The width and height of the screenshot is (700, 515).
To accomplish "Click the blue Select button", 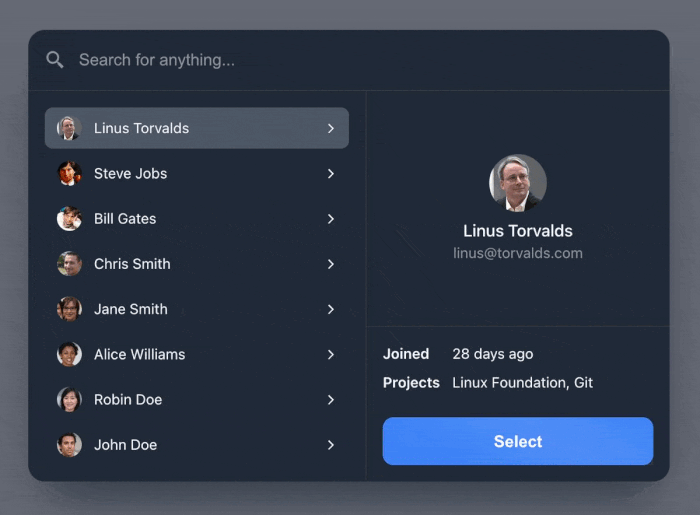I will click(x=518, y=441).
